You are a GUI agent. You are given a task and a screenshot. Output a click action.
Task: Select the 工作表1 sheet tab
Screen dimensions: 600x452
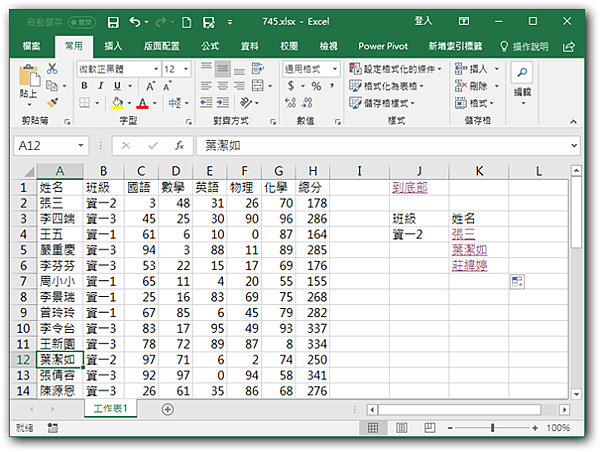(x=111, y=409)
